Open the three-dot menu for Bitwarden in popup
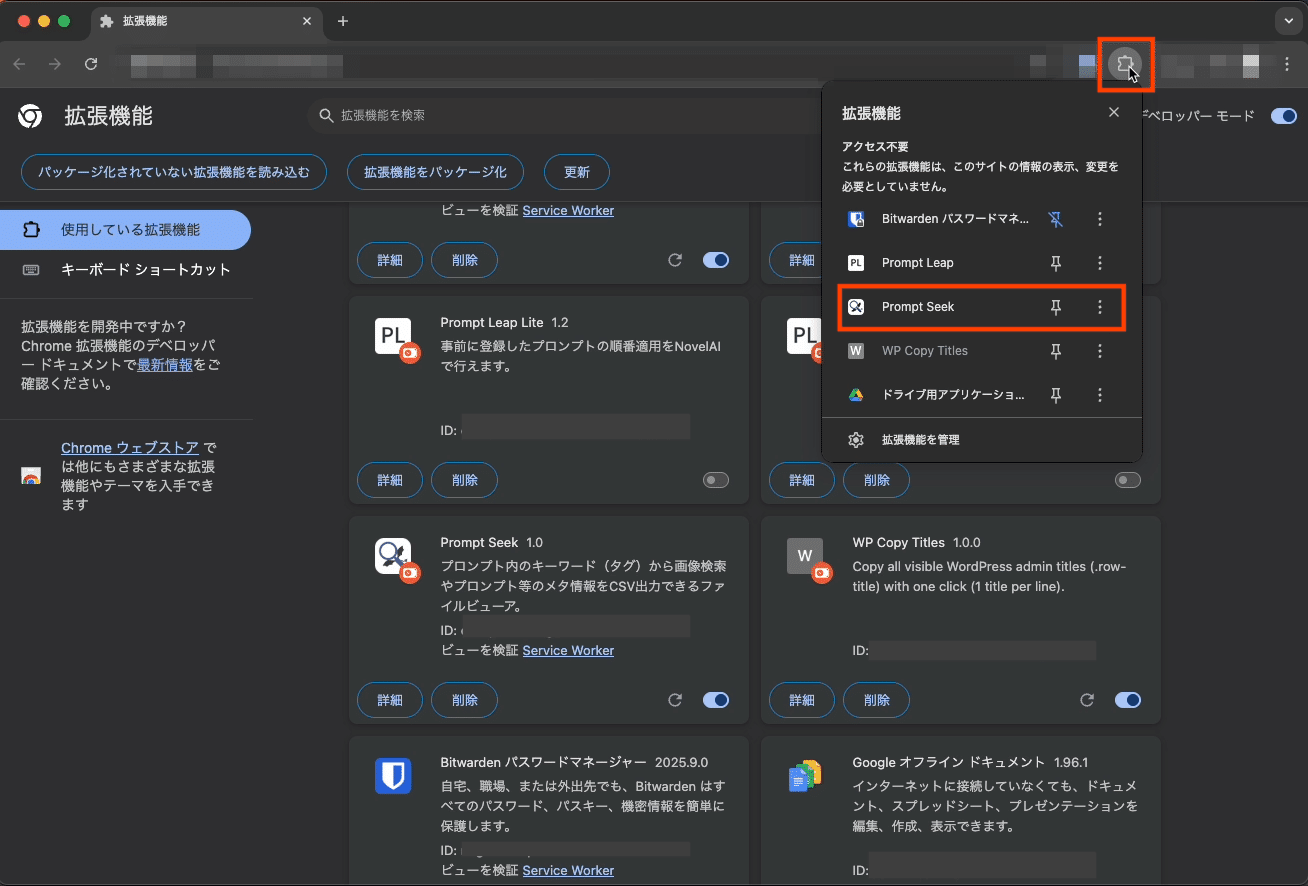The width and height of the screenshot is (1308, 886). click(x=1100, y=219)
